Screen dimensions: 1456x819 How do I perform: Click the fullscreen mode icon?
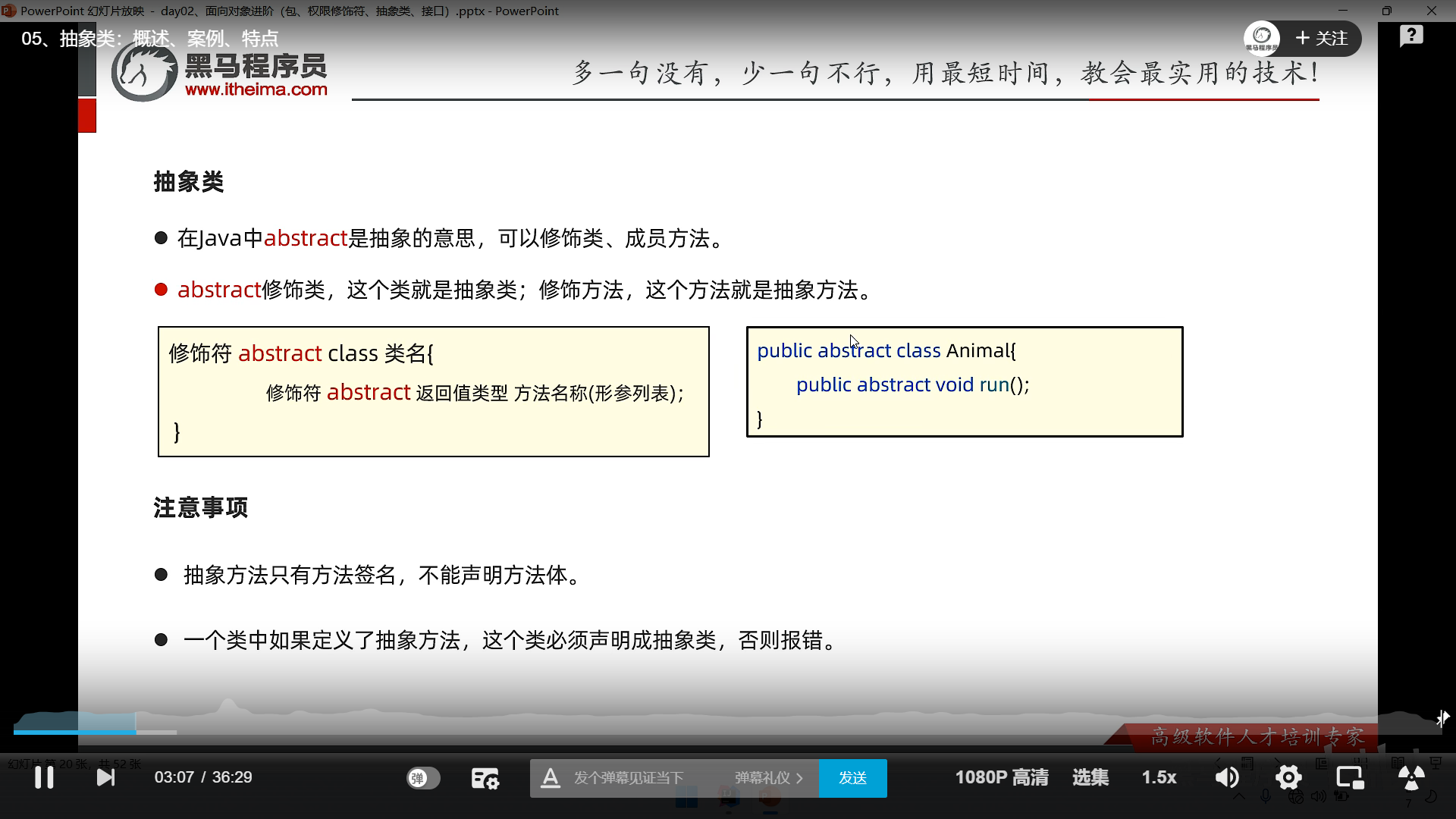click(1410, 777)
